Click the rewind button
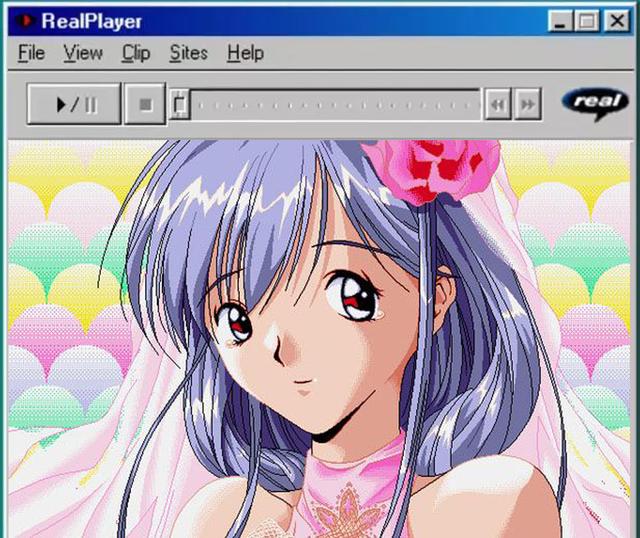Image resolution: width=640 pixels, height=538 pixels. coord(498,104)
